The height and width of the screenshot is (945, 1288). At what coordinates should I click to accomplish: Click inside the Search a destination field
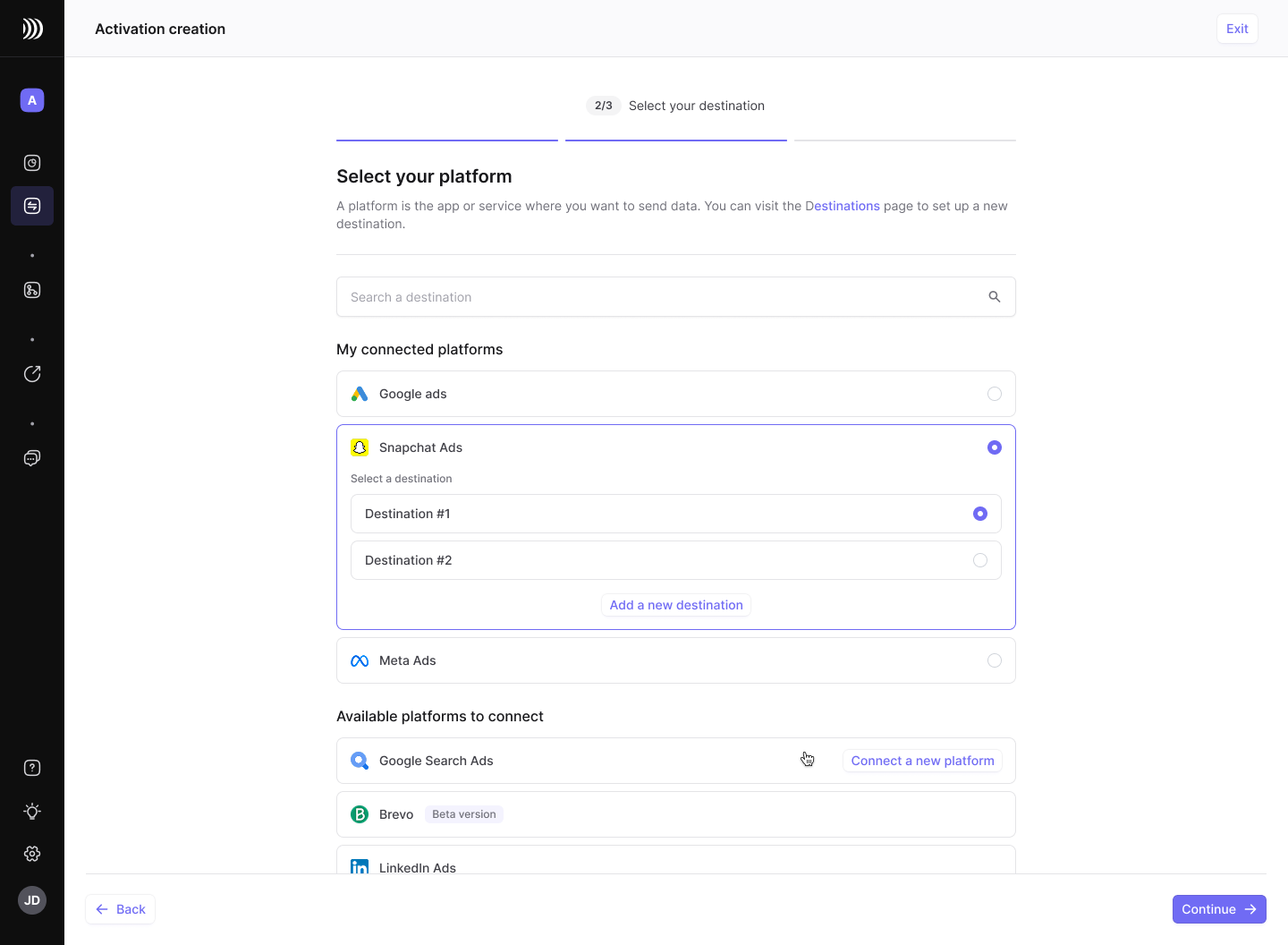[x=662, y=297]
